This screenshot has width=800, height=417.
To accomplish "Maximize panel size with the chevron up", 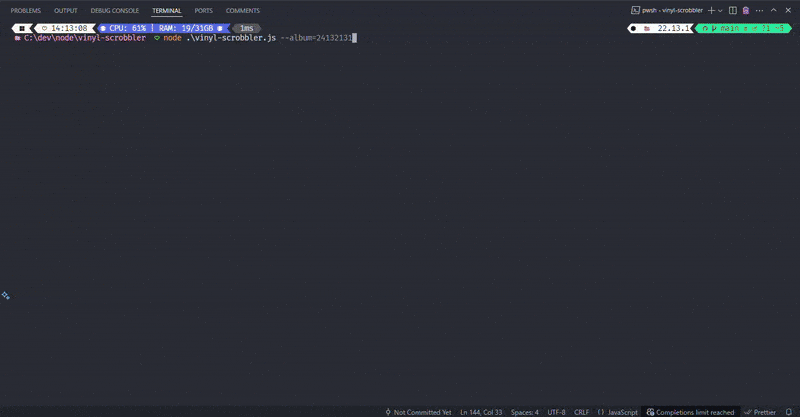I will (x=773, y=10).
